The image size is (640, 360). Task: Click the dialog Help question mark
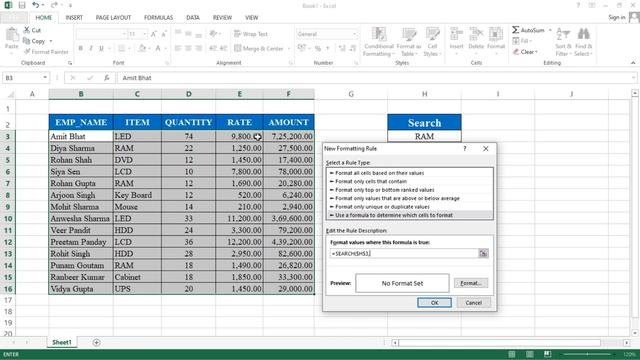click(x=464, y=149)
